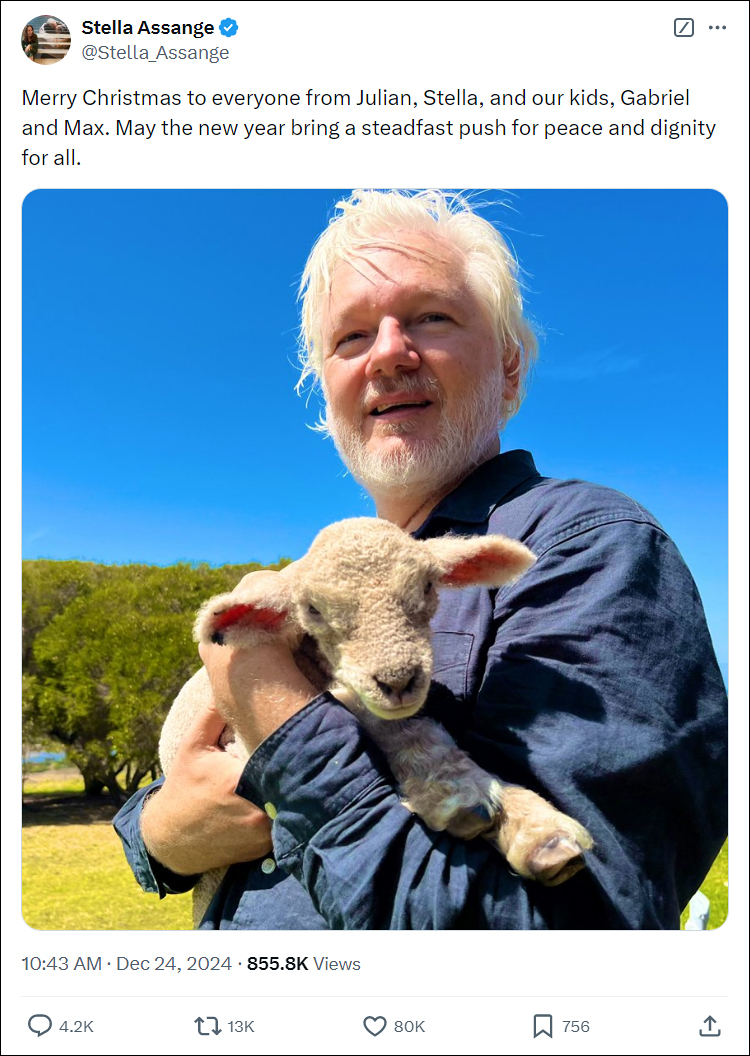750x1056 pixels.
Task: Click the 4.2K replies count
Action: pyautogui.click(x=76, y=1026)
